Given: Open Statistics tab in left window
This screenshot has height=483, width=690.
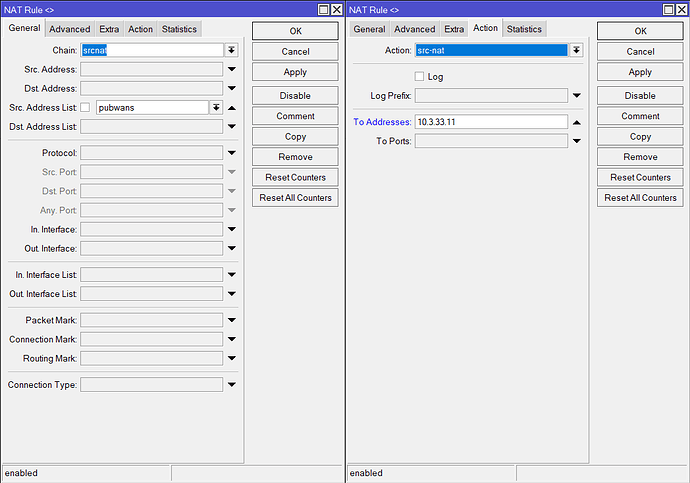Looking at the screenshot, I should click(179, 29).
